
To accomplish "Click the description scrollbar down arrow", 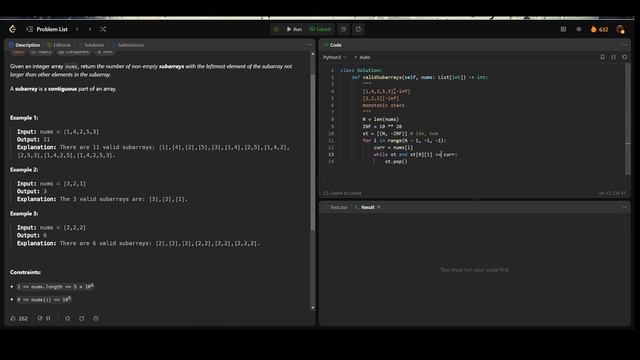I will (313, 308).
